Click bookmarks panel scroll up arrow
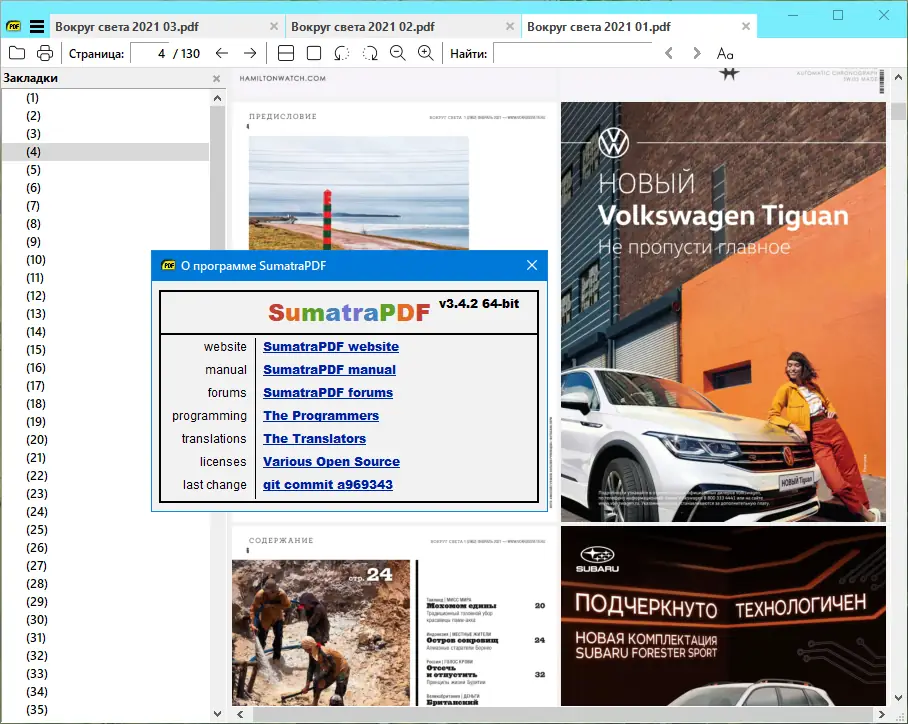The height and width of the screenshot is (724, 908). point(217,98)
